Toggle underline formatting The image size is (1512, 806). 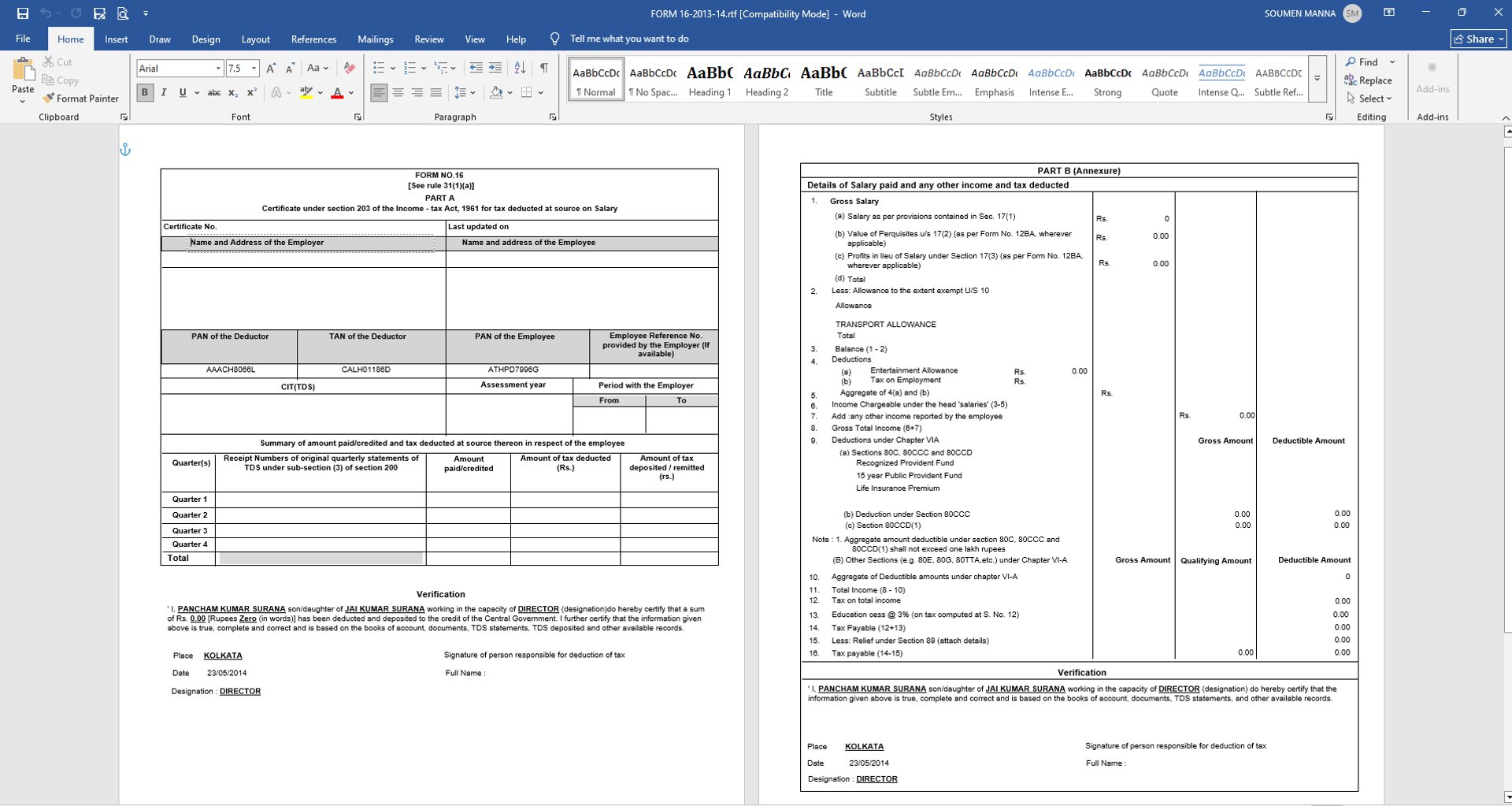[x=183, y=93]
